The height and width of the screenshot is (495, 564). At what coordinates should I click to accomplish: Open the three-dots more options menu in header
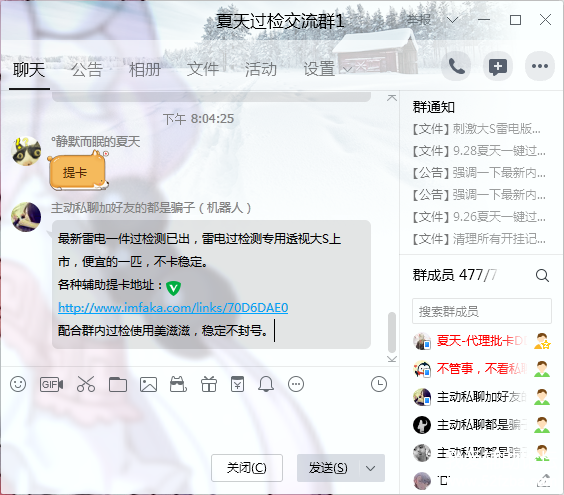(540, 67)
